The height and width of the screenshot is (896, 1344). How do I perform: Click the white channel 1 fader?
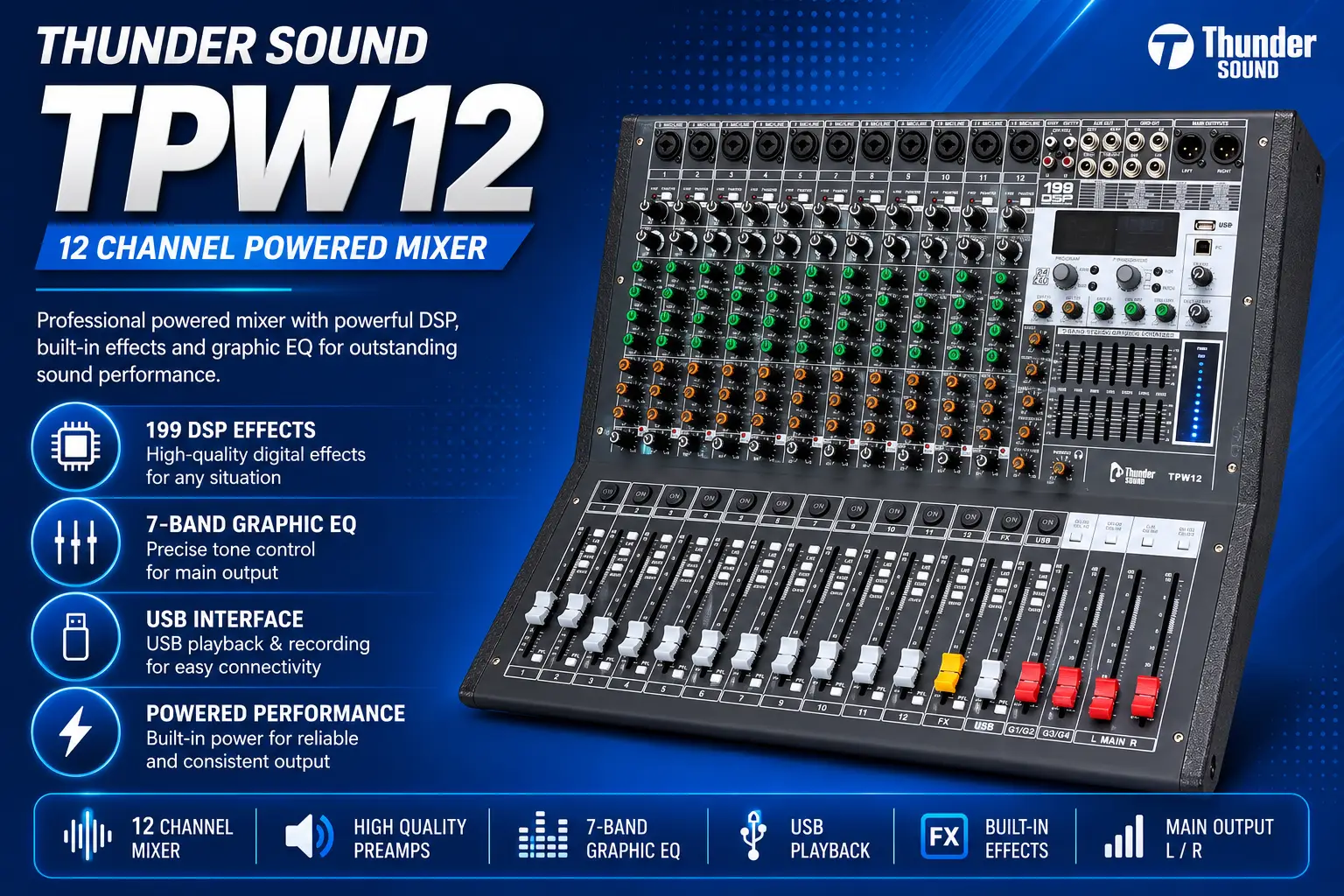click(x=541, y=607)
